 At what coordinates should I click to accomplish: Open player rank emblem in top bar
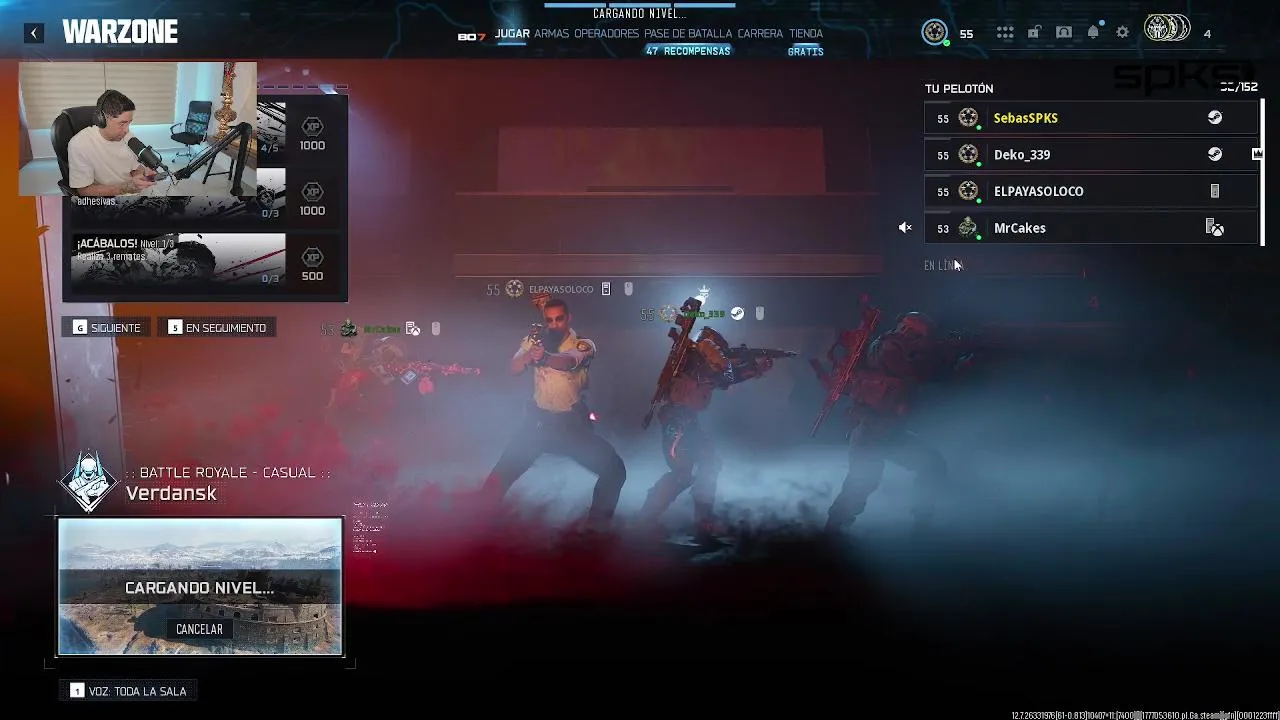[934, 32]
